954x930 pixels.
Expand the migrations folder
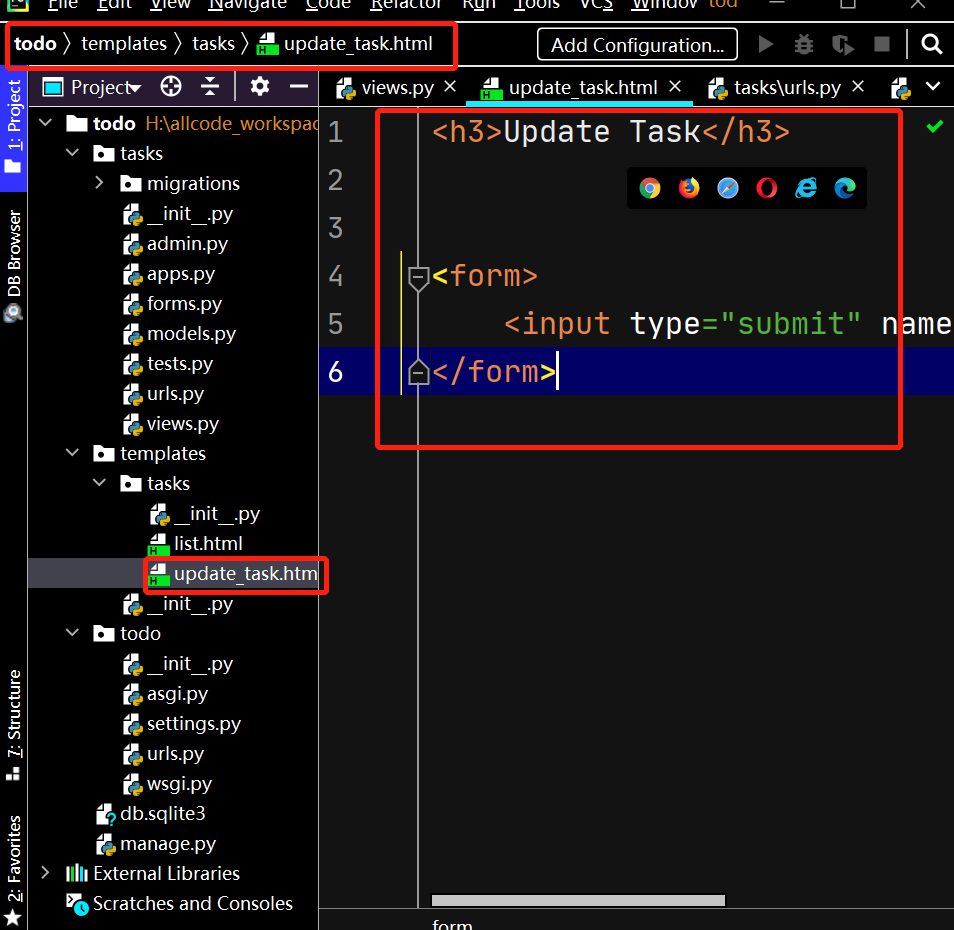point(99,183)
